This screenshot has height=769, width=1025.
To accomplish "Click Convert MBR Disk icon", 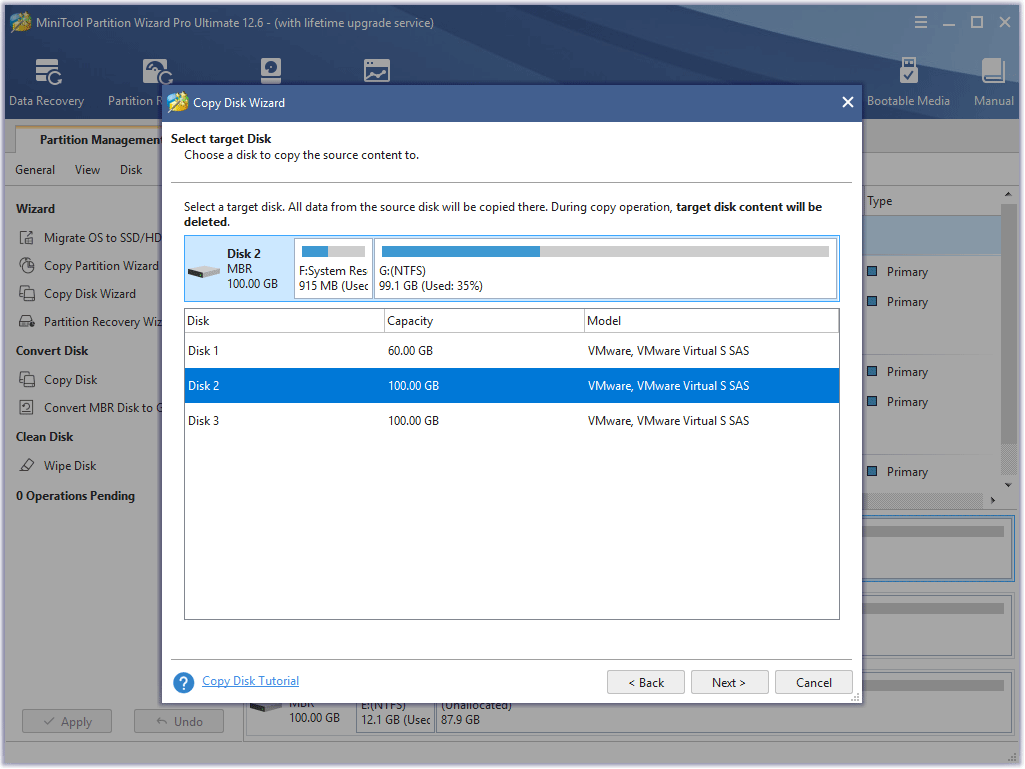I will (x=26, y=407).
